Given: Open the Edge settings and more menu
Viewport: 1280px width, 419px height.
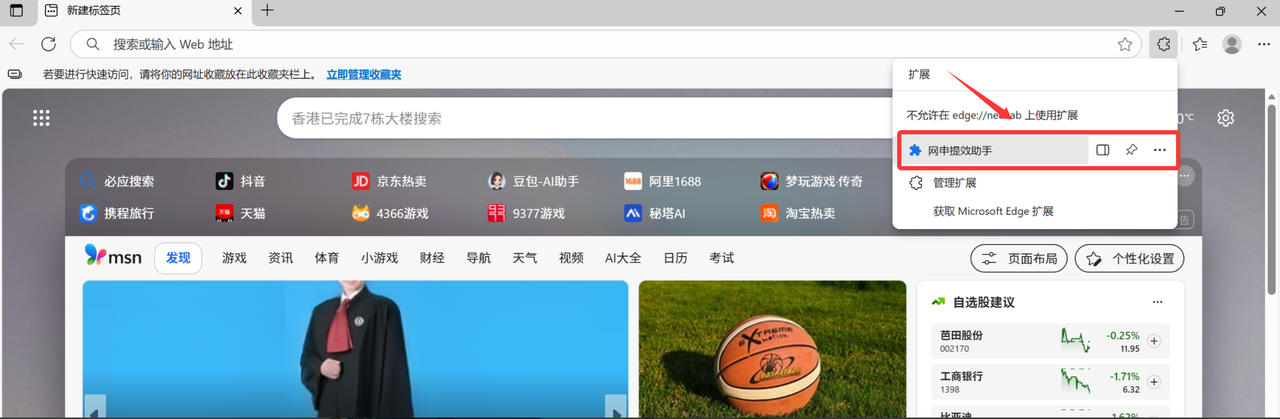Looking at the screenshot, I should pos(1262,44).
